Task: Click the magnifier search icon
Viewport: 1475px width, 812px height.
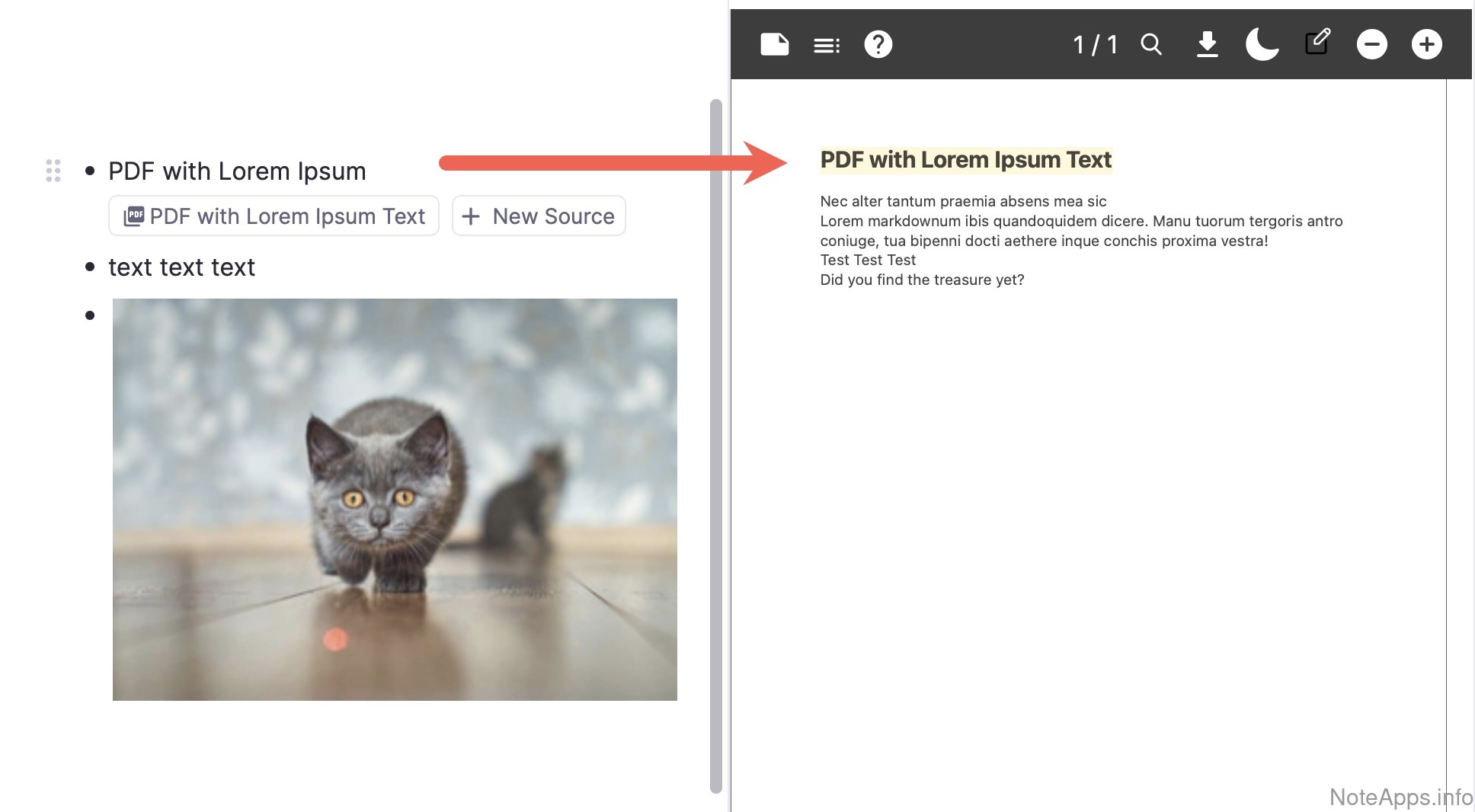Action: point(1151,45)
